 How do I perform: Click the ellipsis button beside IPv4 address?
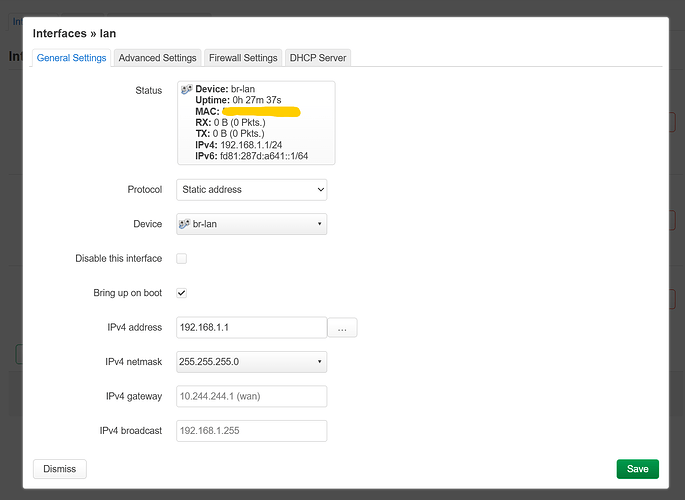pos(342,327)
